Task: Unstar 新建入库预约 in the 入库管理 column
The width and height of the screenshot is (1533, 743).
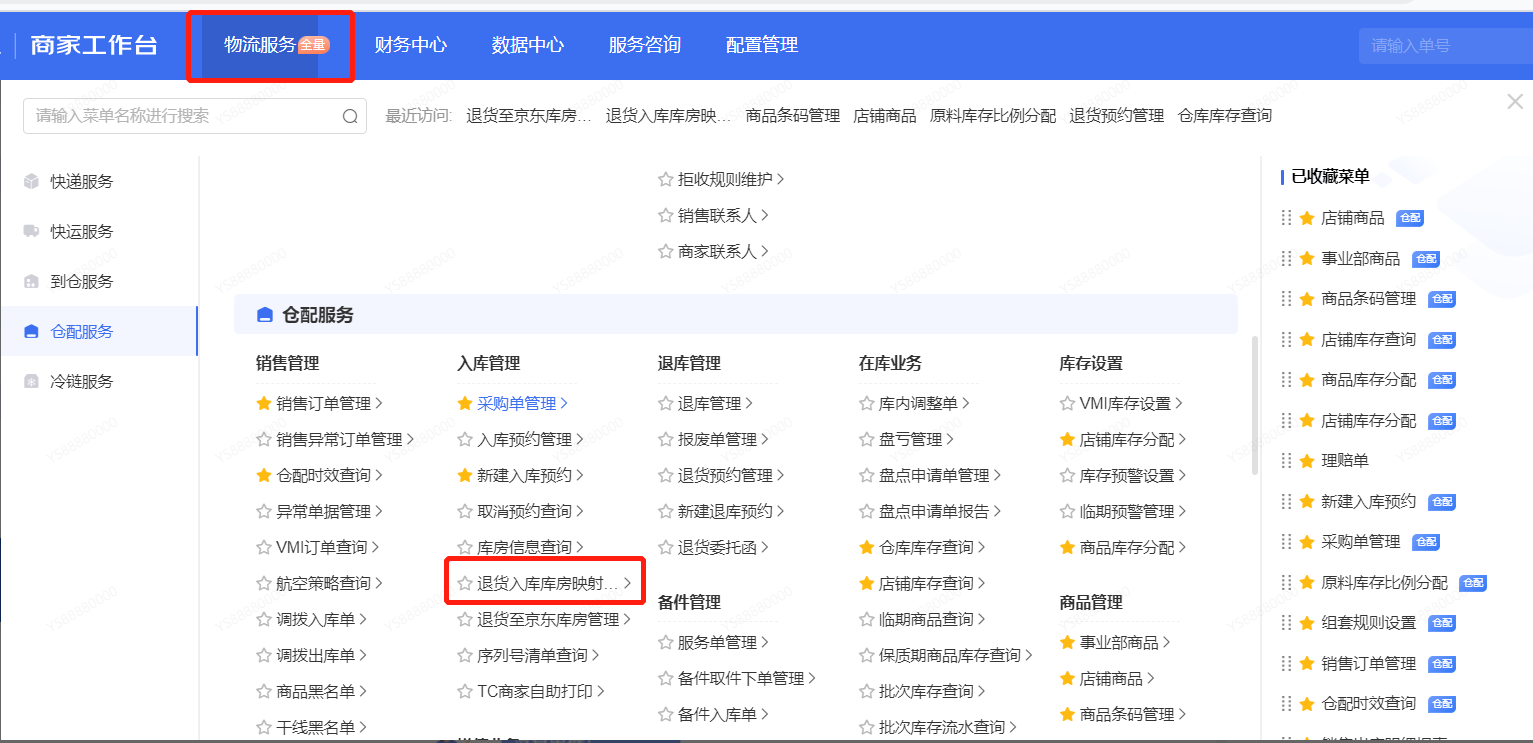Action: [x=465, y=476]
